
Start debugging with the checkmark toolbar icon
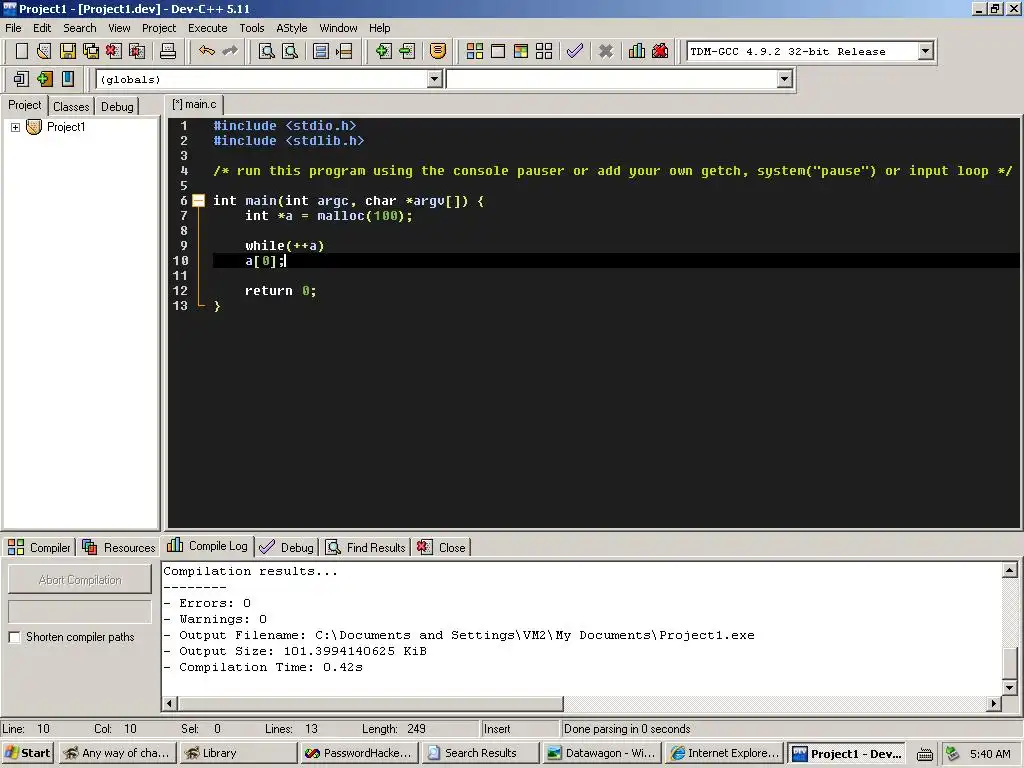[575, 51]
